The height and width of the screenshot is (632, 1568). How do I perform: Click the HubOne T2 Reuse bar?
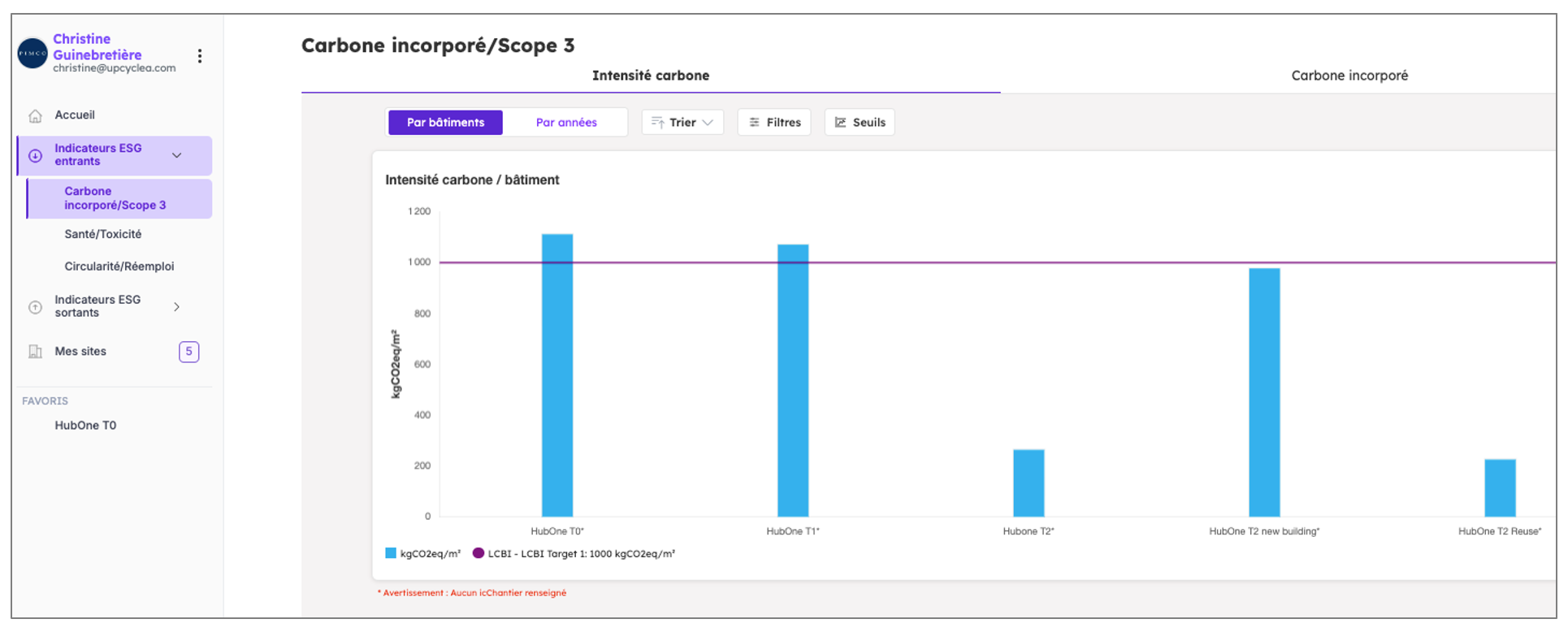[1500, 488]
